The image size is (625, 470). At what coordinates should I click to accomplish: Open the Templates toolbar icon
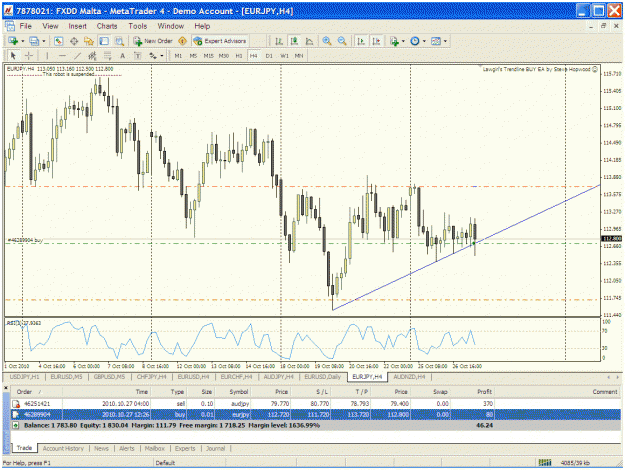(x=436, y=41)
